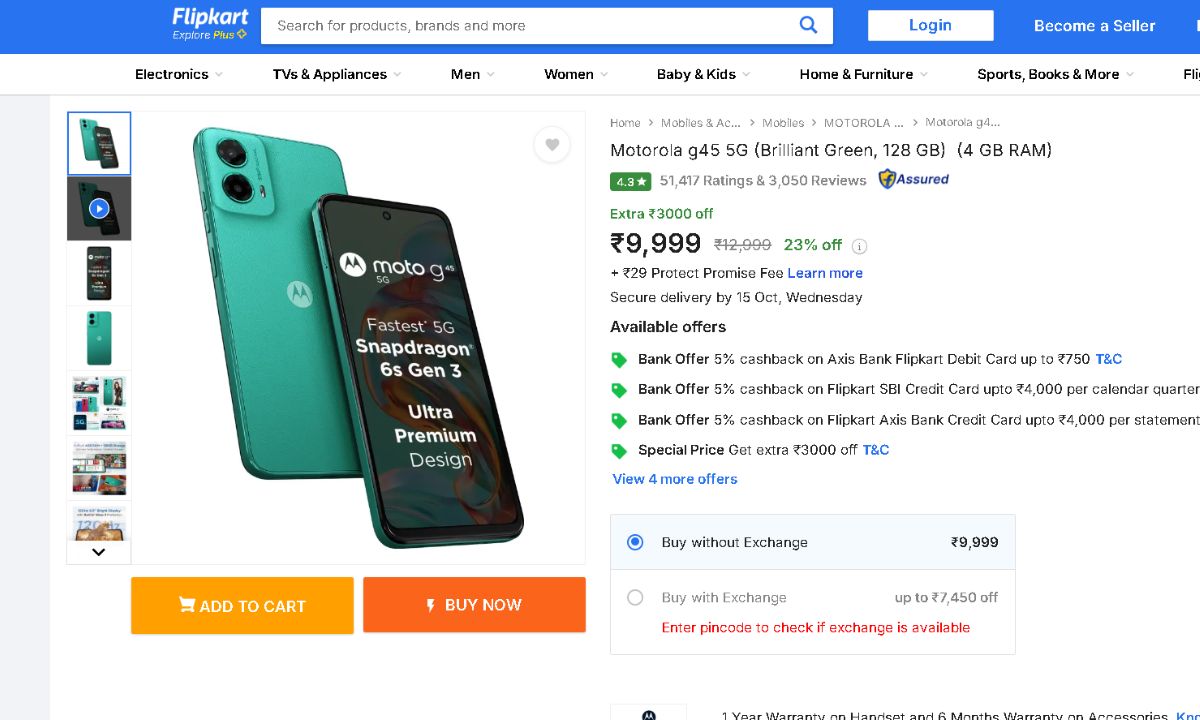Open the Women category menu
This screenshot has height=720, width=1200.
coord(575,74)
